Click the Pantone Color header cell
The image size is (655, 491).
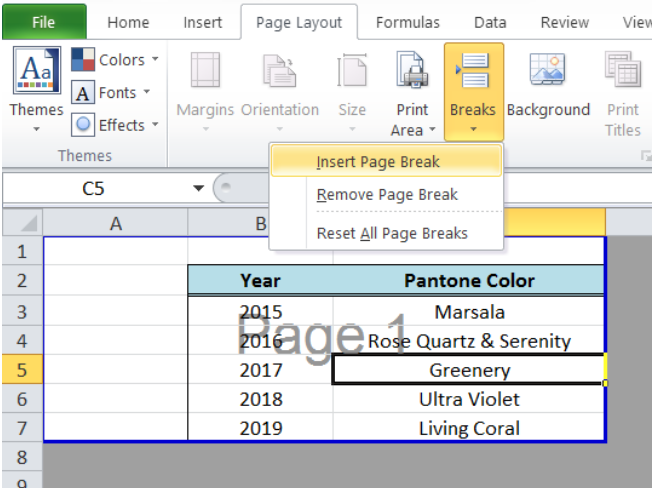tap(469, 280)
